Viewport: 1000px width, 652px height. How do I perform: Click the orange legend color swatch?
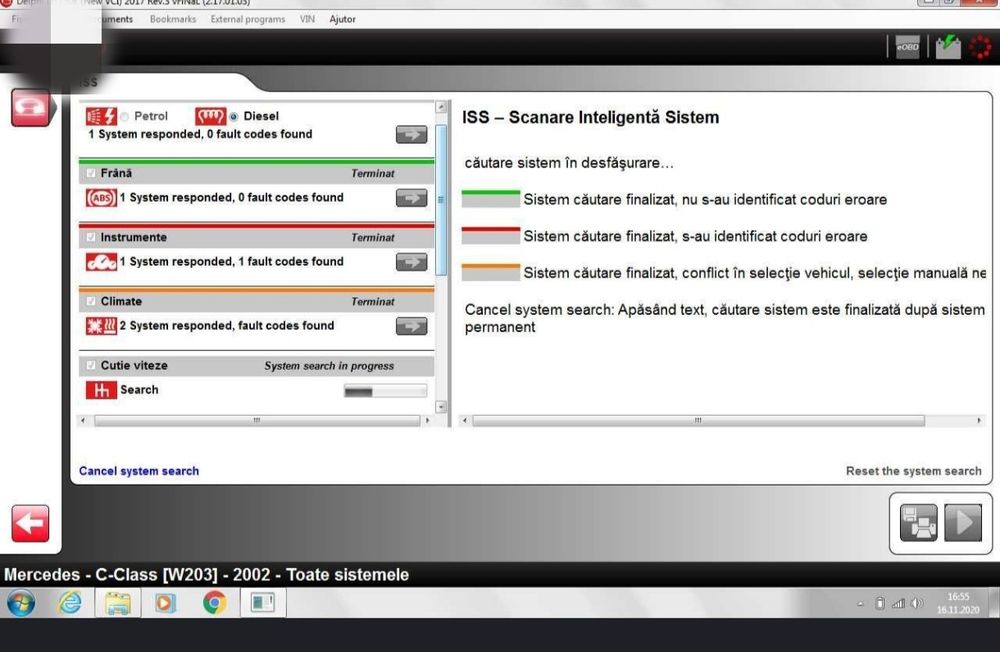490,272
